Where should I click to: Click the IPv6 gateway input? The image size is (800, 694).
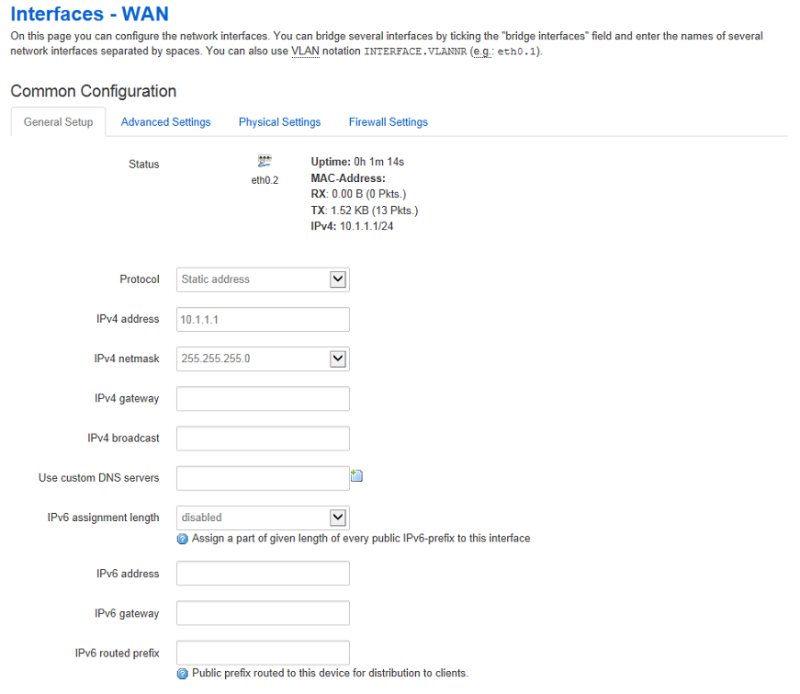[x=262, y=613]
